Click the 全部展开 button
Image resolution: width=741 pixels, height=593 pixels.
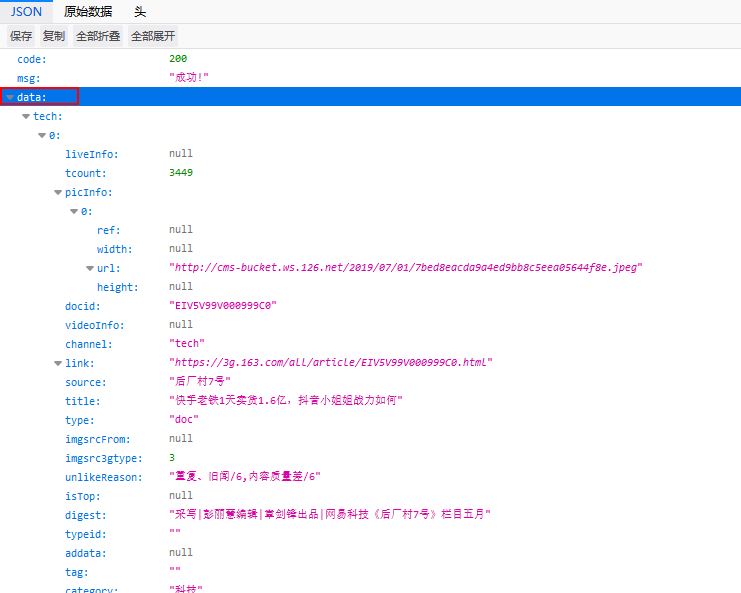point(153,36)
